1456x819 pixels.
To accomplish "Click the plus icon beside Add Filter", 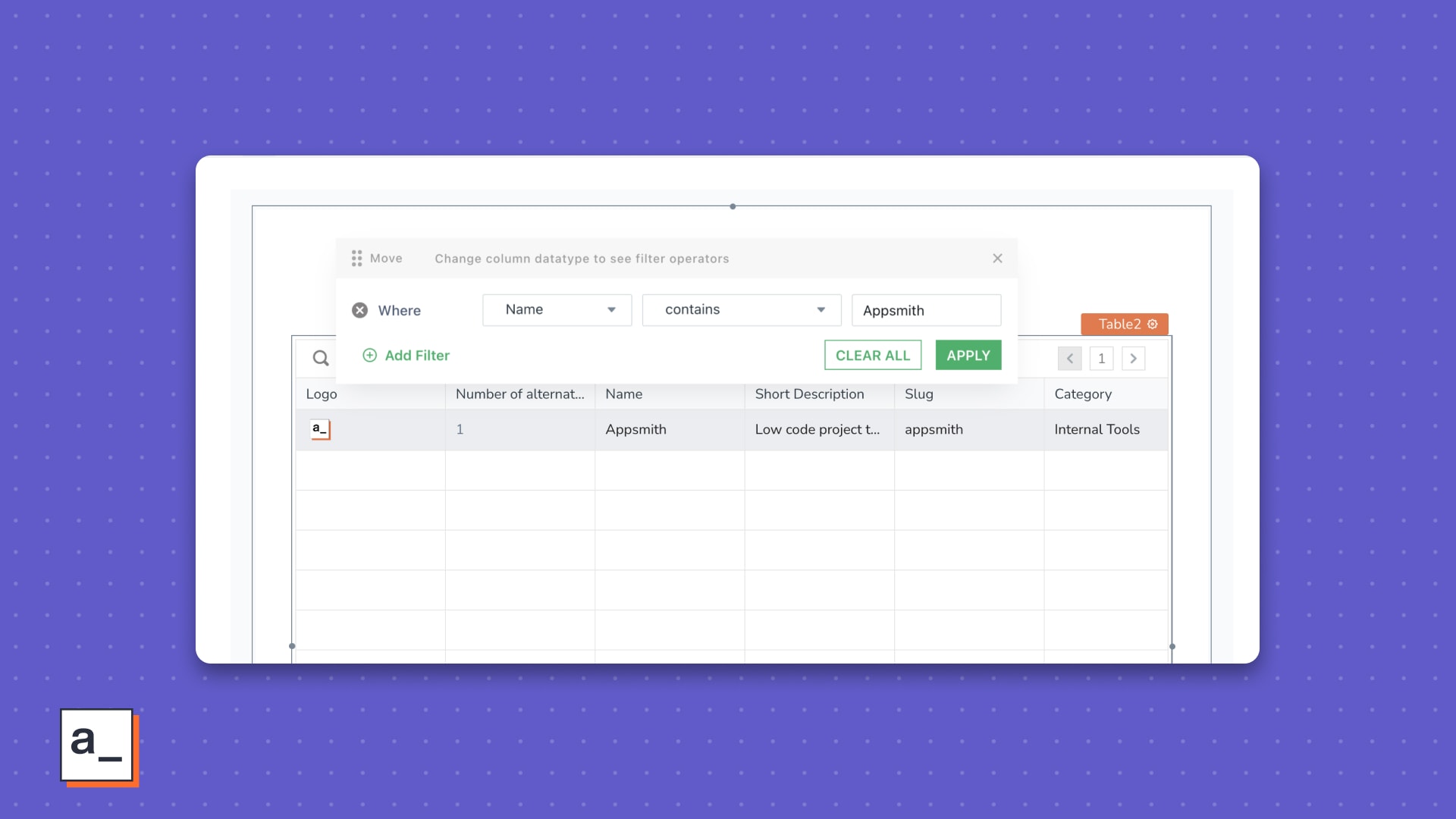I will click(x=369, y=355).
